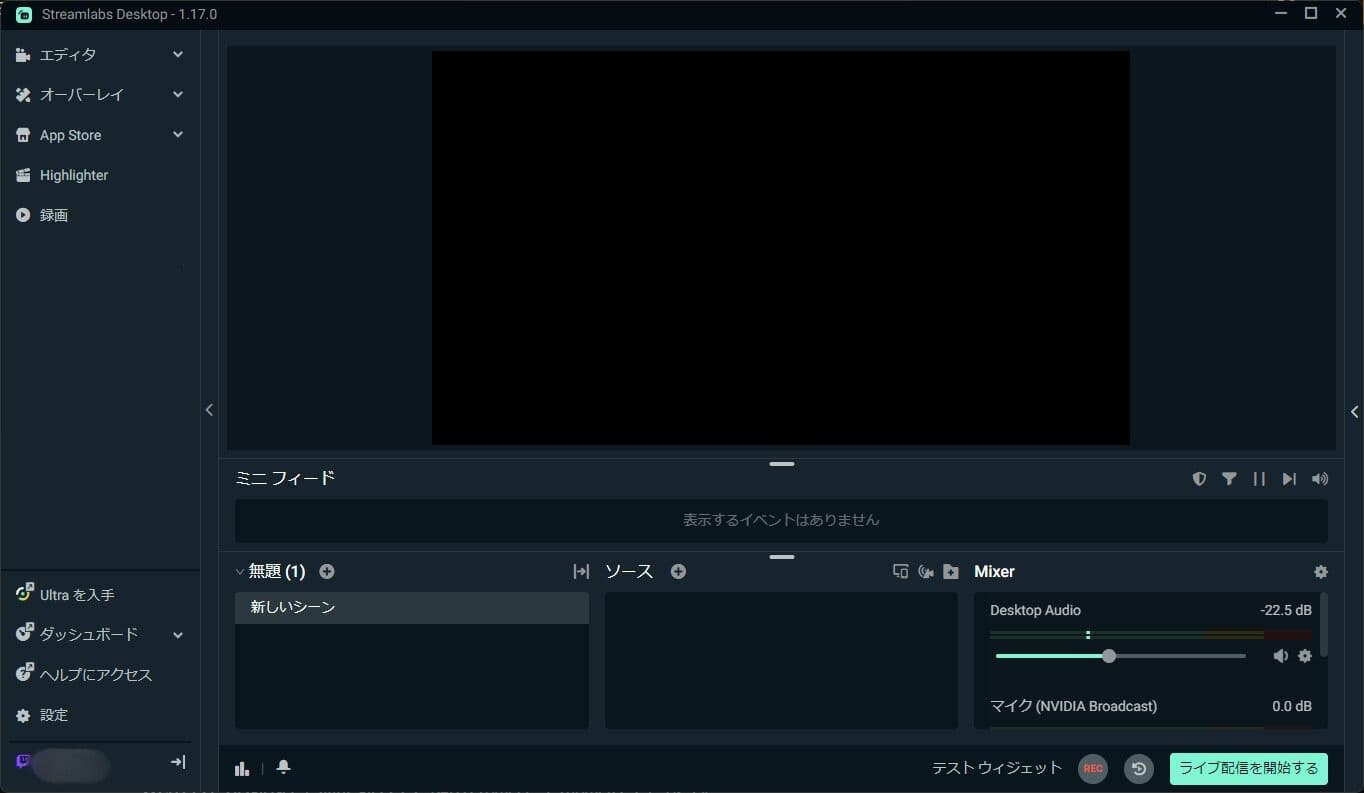The image size is (1364, 793).
Task: Add a new group folder to sources
Action: coord(951,571)
